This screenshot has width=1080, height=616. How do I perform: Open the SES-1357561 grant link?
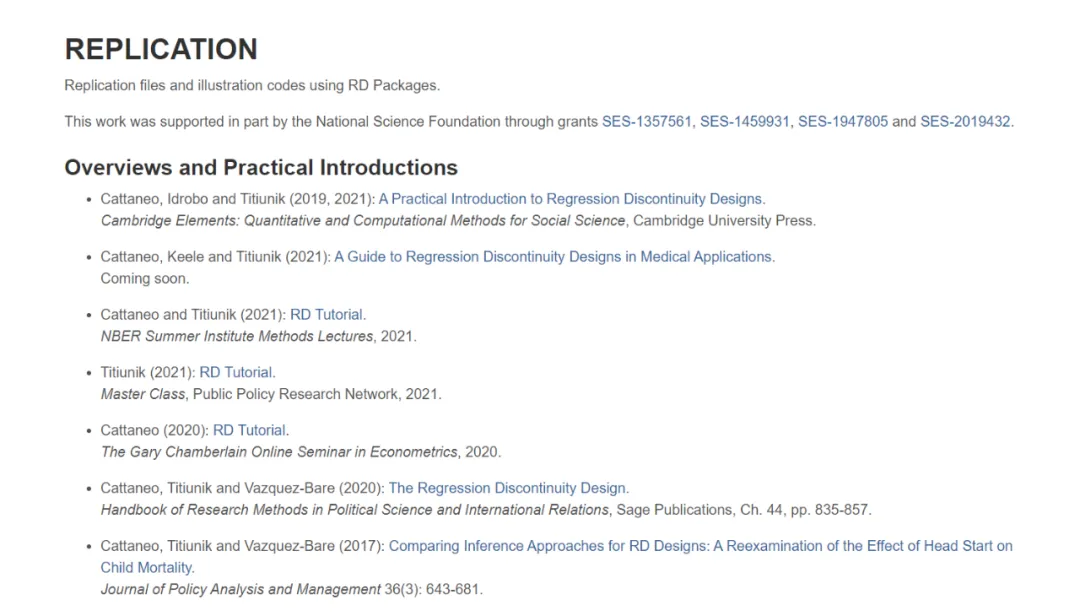point(646,122)
